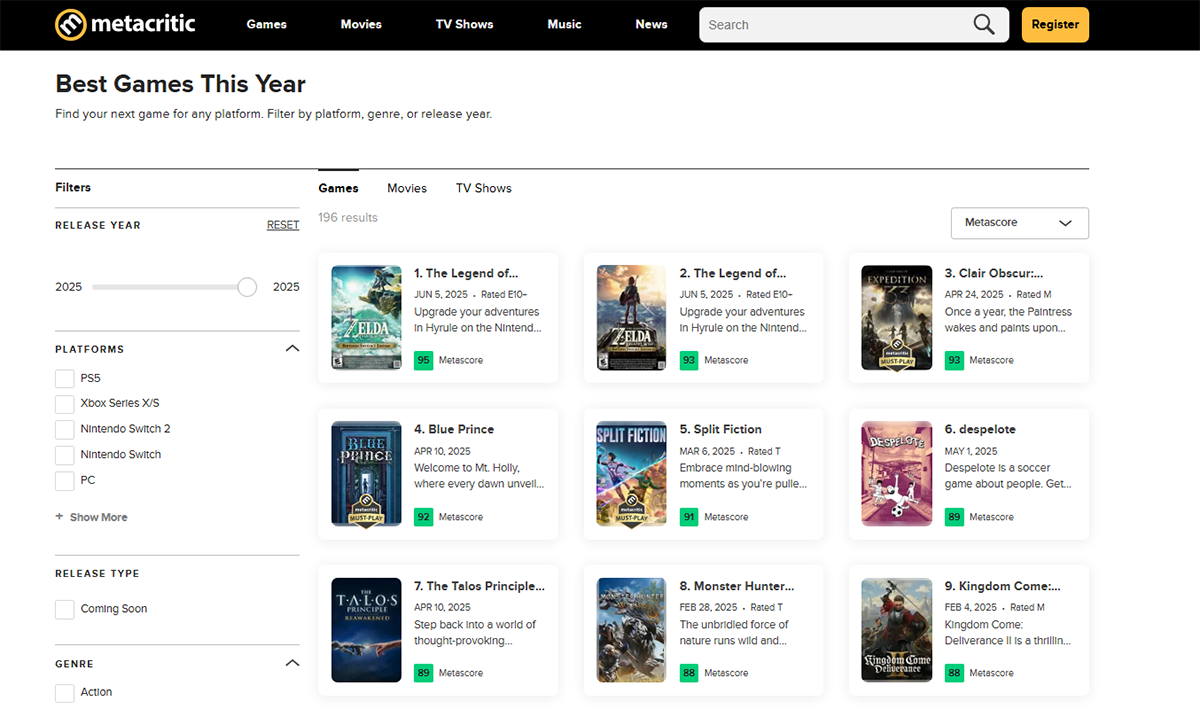Open the despelote cover thumbnail

pos(897,474)
